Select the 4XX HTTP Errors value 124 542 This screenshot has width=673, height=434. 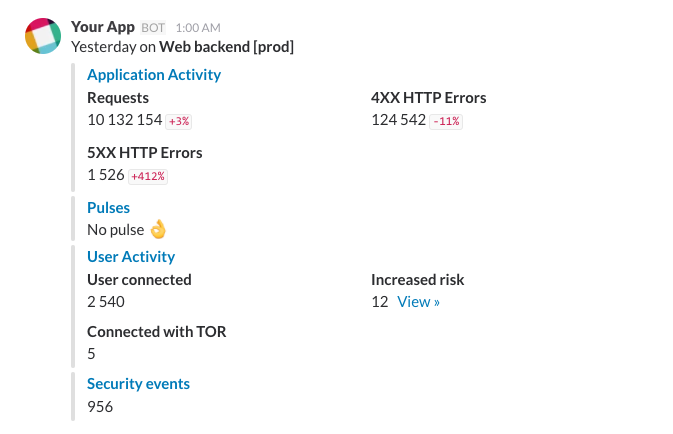(398, 120)
